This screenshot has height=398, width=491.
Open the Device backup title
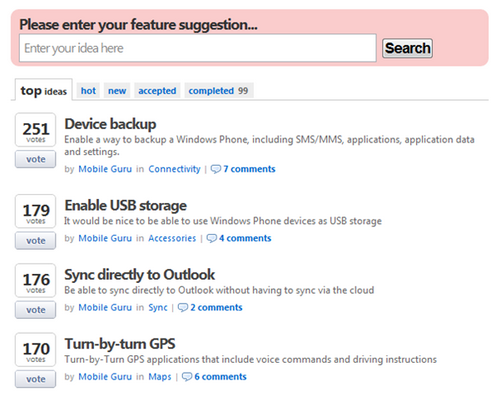point(110,124)
